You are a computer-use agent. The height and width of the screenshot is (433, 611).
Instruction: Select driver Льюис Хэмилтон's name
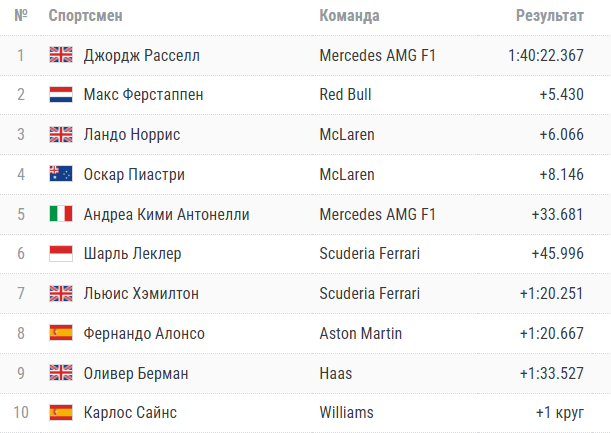pyautogui.click(x=141, y=293)
